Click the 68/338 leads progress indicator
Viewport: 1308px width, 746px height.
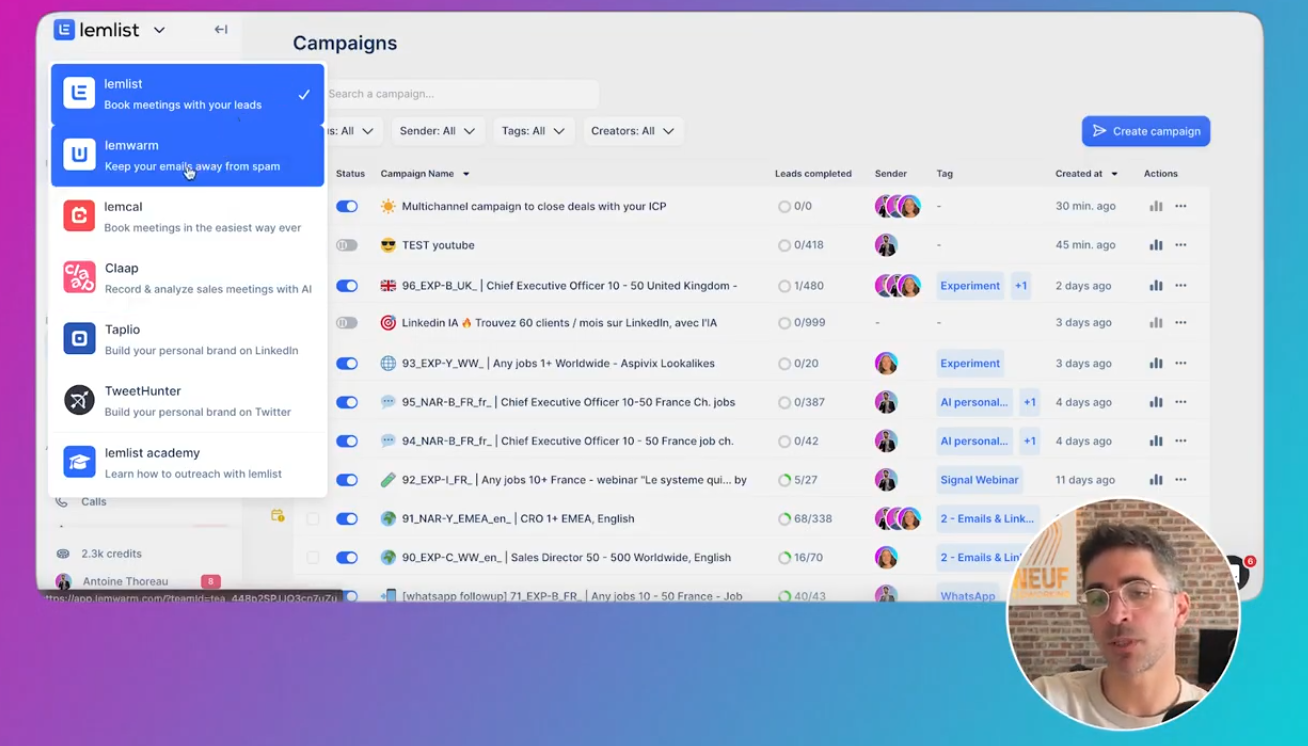806,519
